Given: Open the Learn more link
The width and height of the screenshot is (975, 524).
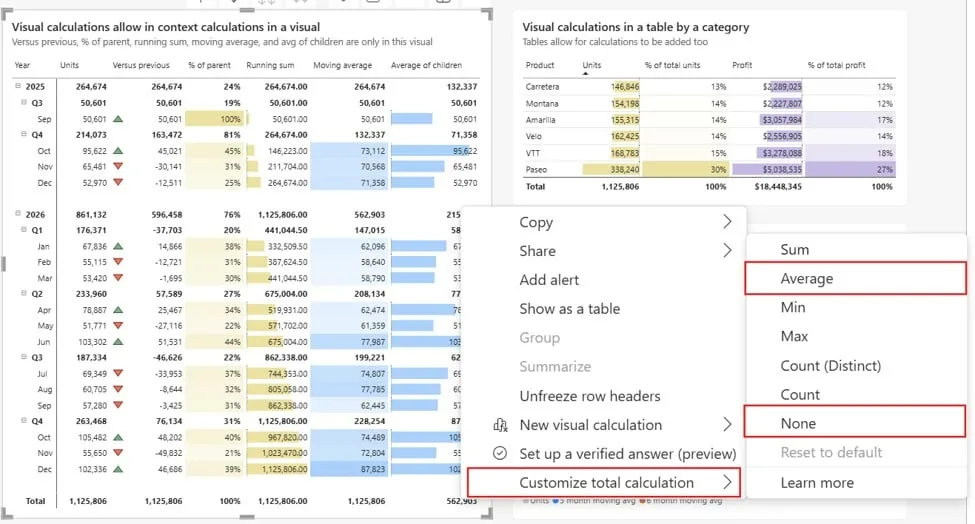Looking at the screenshot, I should [817, 483].
